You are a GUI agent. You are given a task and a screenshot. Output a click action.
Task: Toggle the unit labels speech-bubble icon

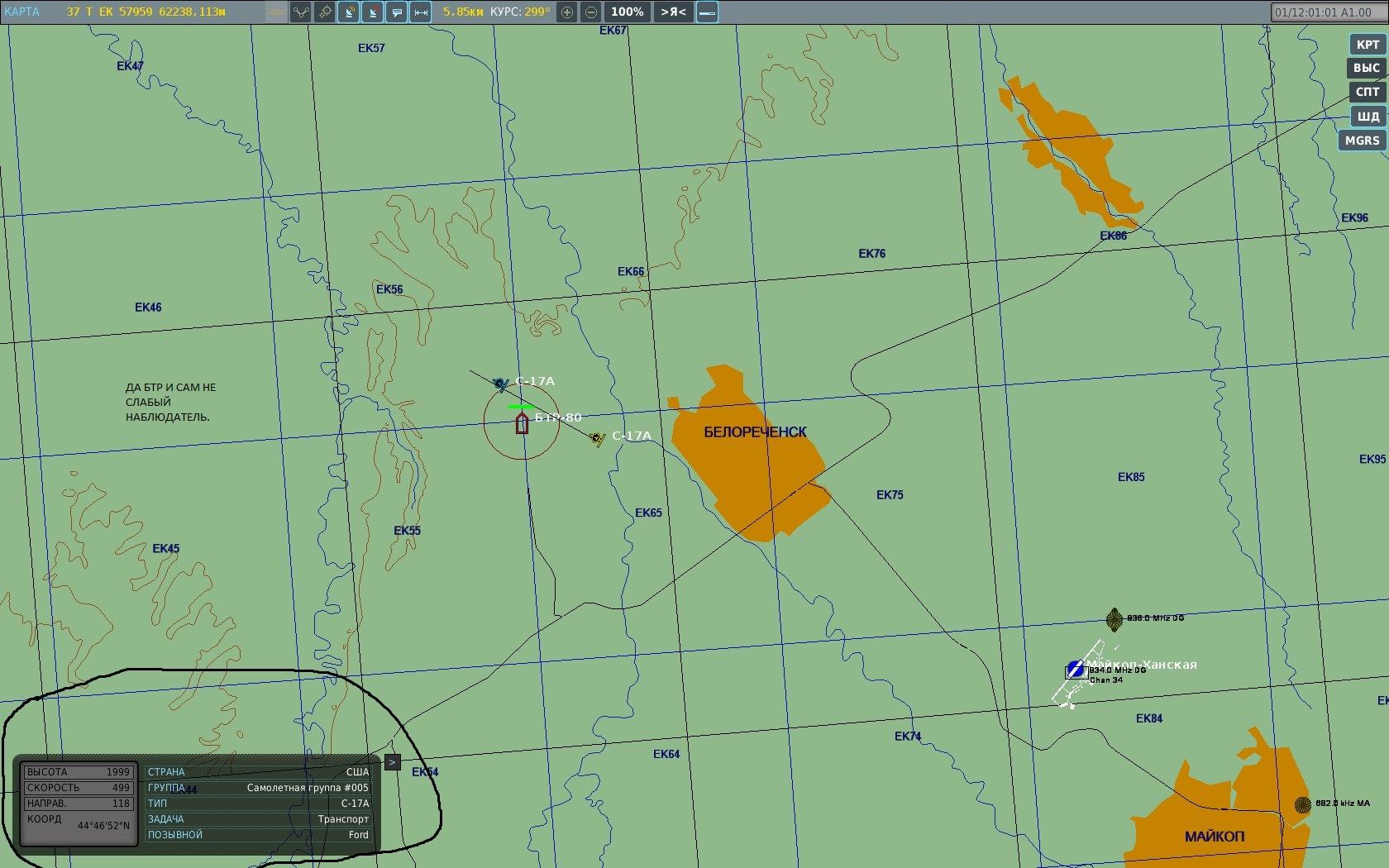pyautogui.click(x=397, y=12)
